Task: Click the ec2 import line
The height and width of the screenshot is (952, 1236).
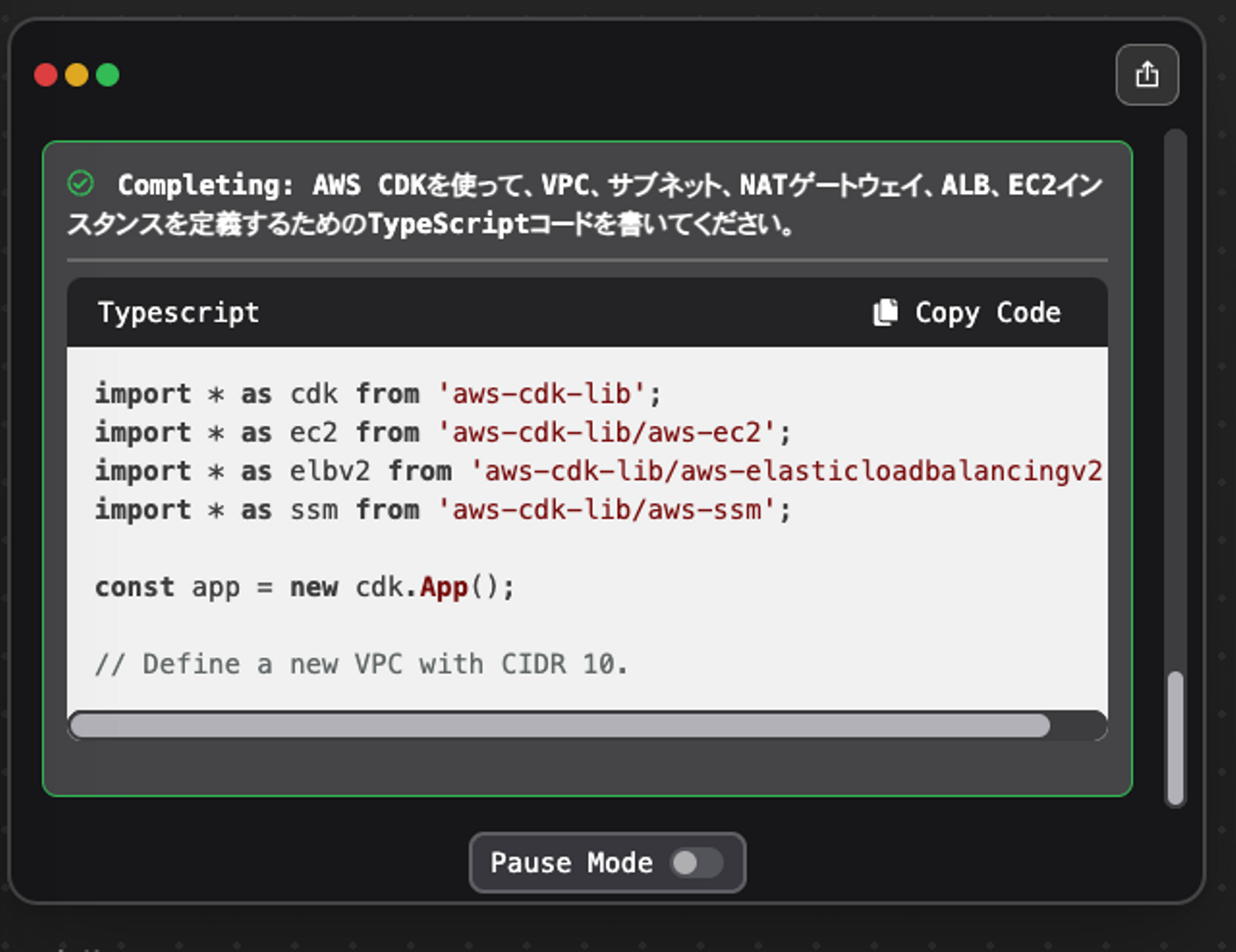Action: pos(442,433)
